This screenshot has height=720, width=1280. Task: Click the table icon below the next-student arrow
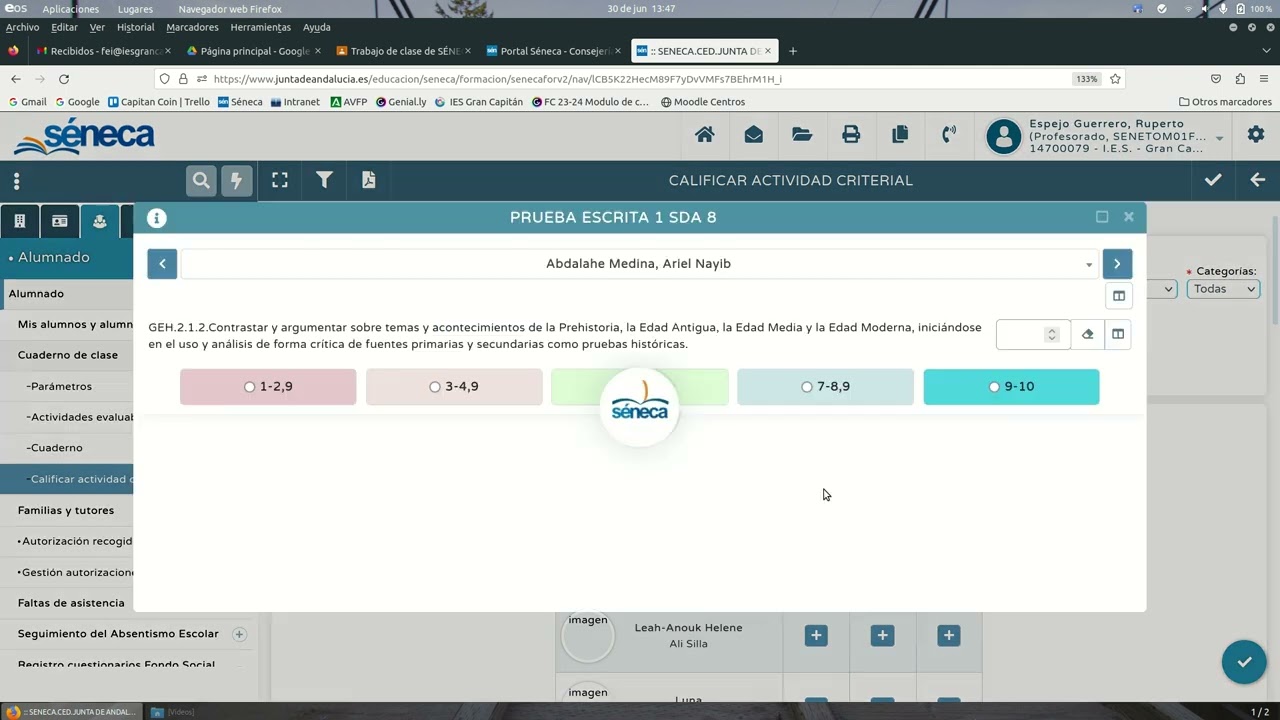[x=1119, y=296]
